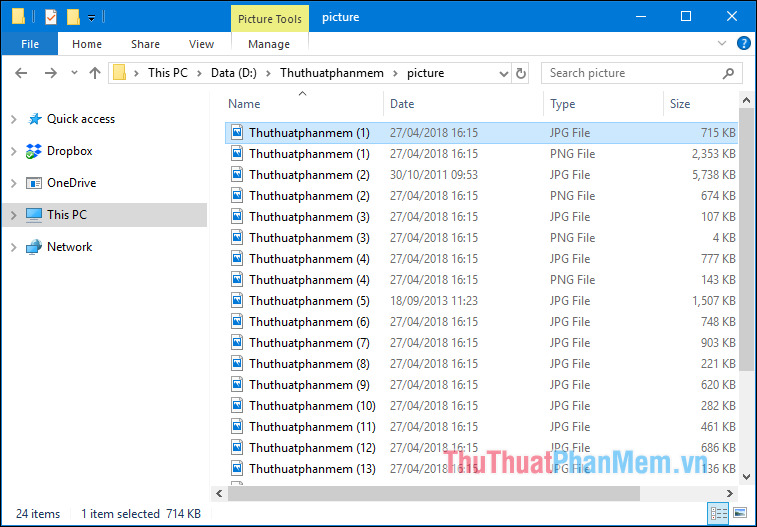
Task: Select file name Thuthuatphanmem (10)
Action: (312, 406)
